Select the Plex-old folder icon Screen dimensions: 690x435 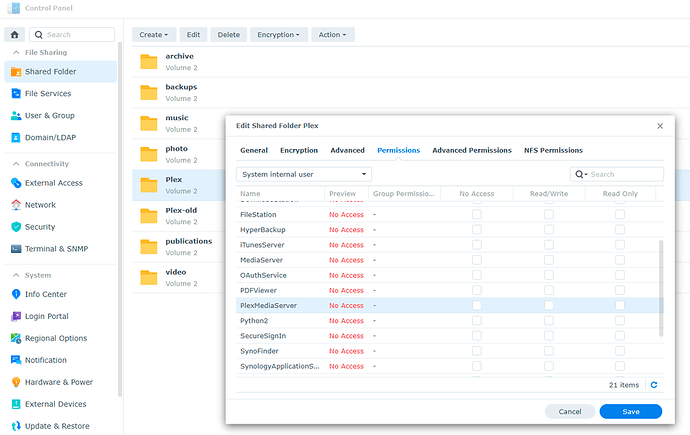149,216
